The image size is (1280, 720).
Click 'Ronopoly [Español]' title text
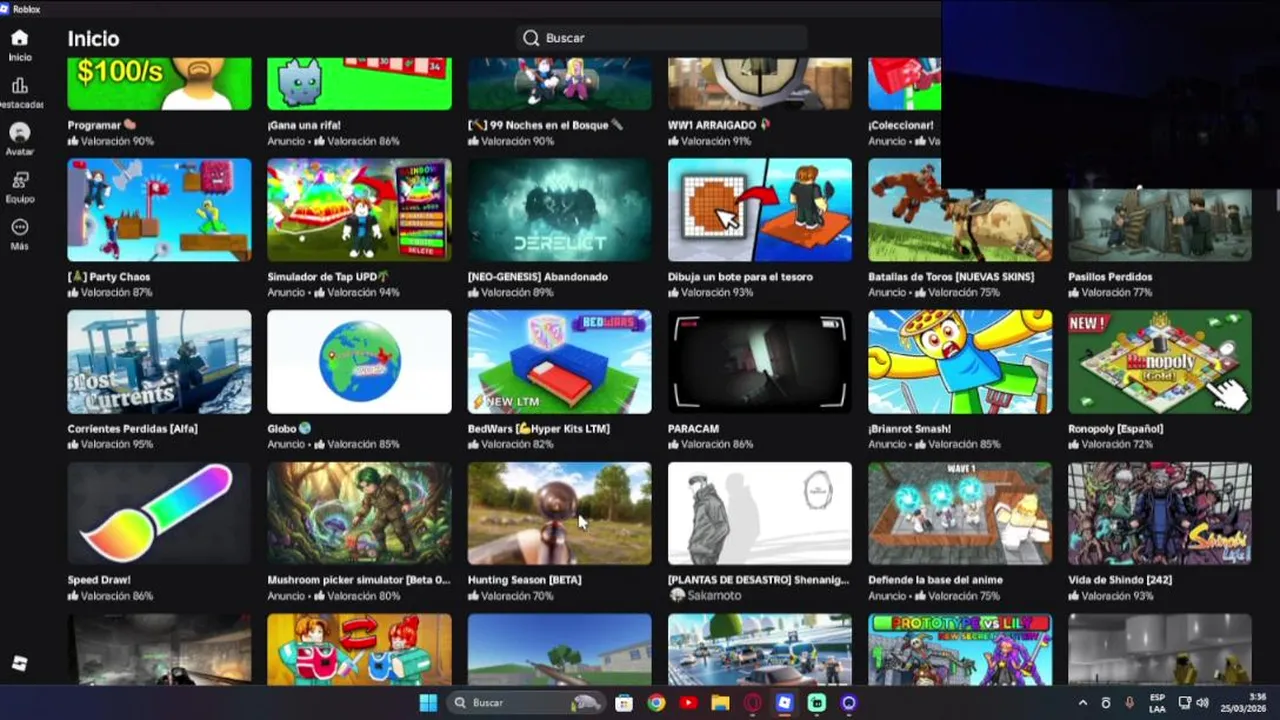[x=1115, y=428]
